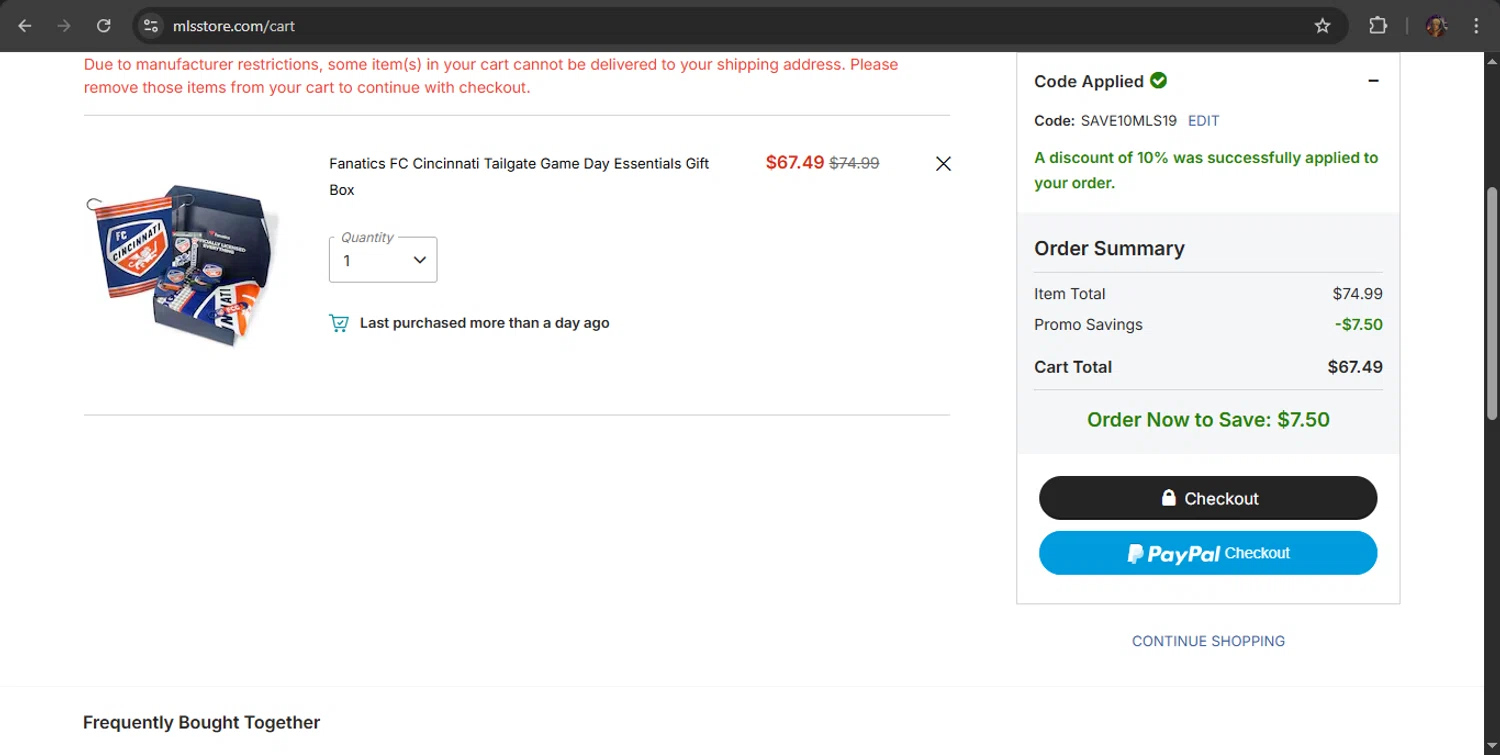
Task: Click the page vertical scrollbar
Action: 1492,300
